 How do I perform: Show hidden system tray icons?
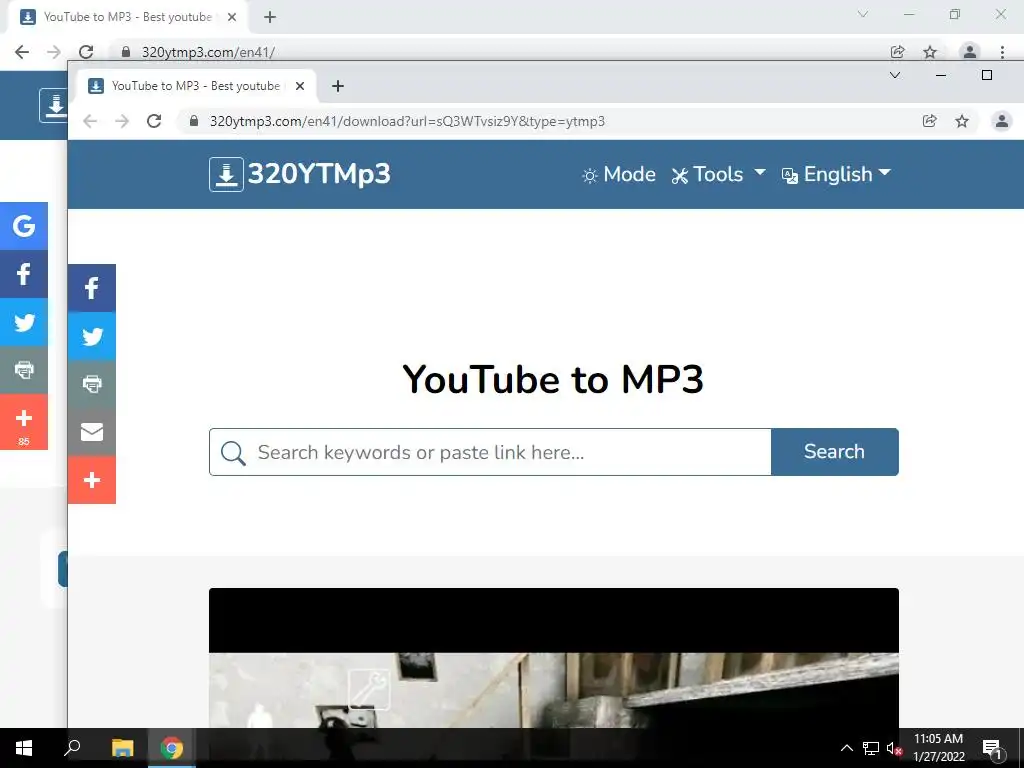tap(846, 748)
